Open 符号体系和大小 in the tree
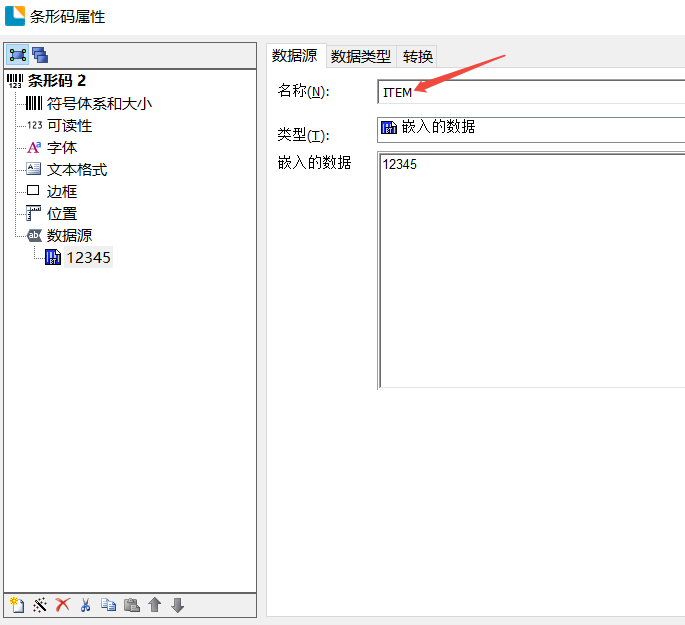 (x=99, y=104)
